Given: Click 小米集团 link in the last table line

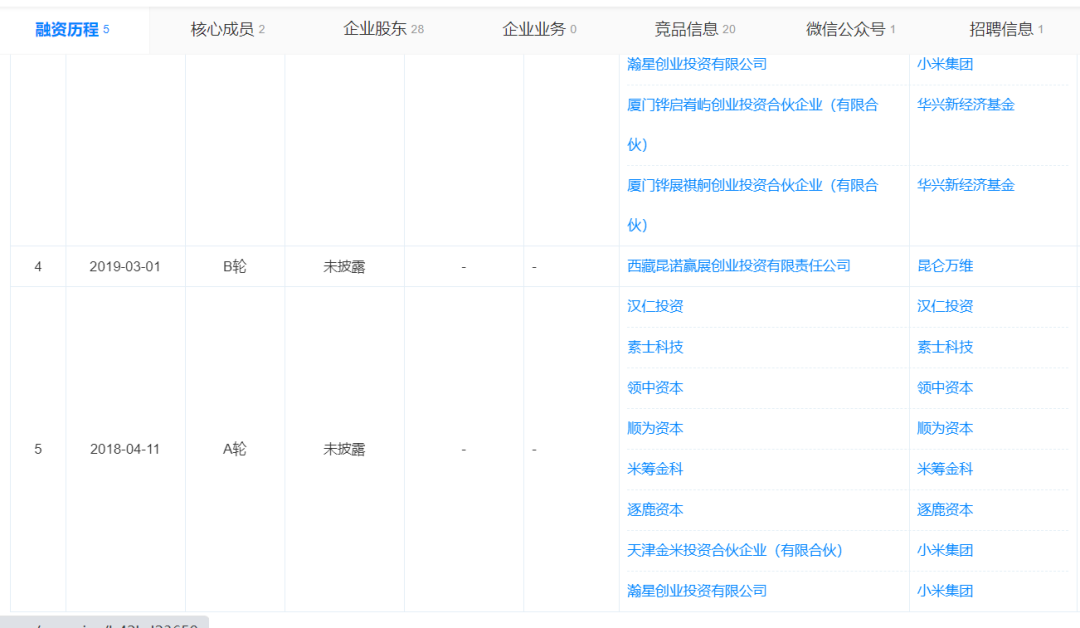Looking at the screenshot, I should tap(945, 591).
